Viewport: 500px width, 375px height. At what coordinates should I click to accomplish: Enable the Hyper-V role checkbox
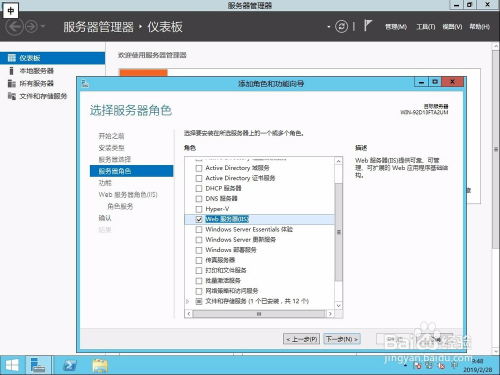click(x=199, y=209)
